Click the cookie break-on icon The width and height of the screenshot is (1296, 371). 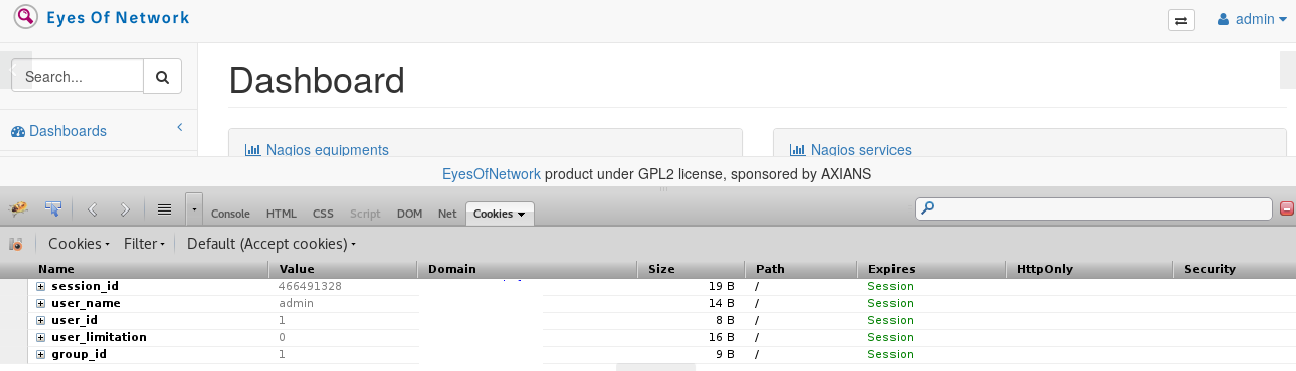pos(16,244)
